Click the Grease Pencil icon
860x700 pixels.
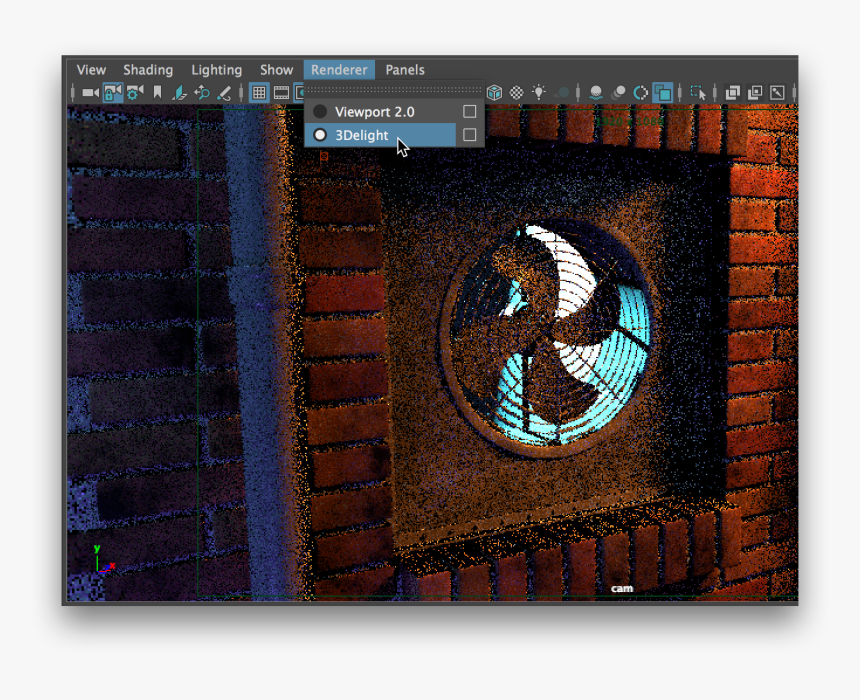(224, 93)
